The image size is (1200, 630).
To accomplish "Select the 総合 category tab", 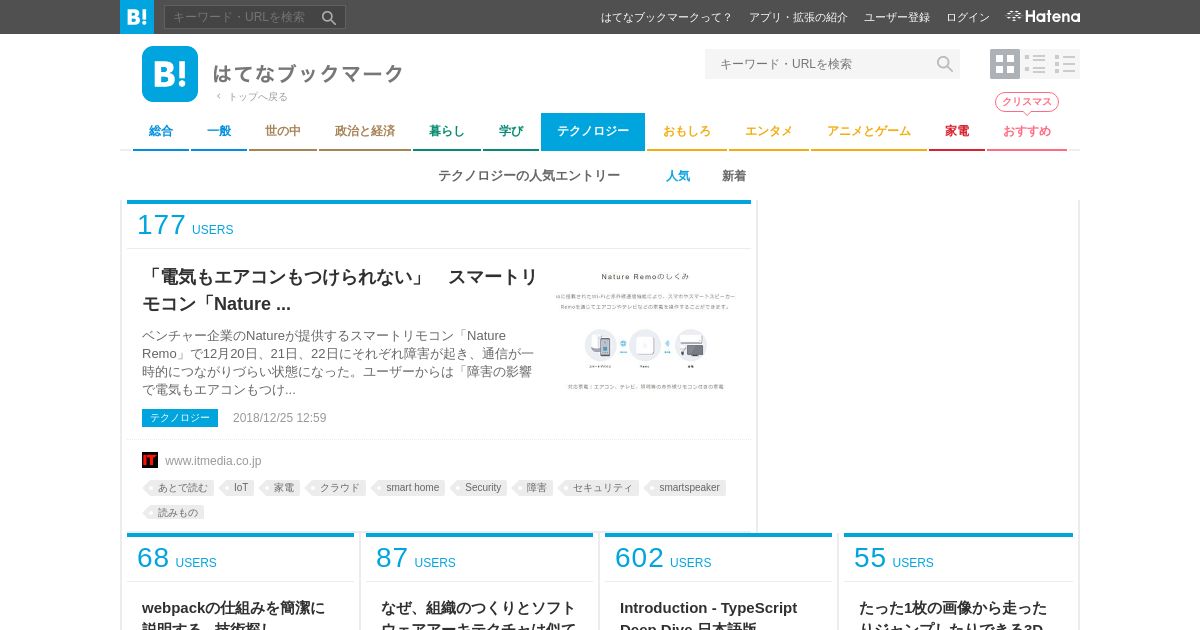I will pyautogui.click(x=161, y=131).
